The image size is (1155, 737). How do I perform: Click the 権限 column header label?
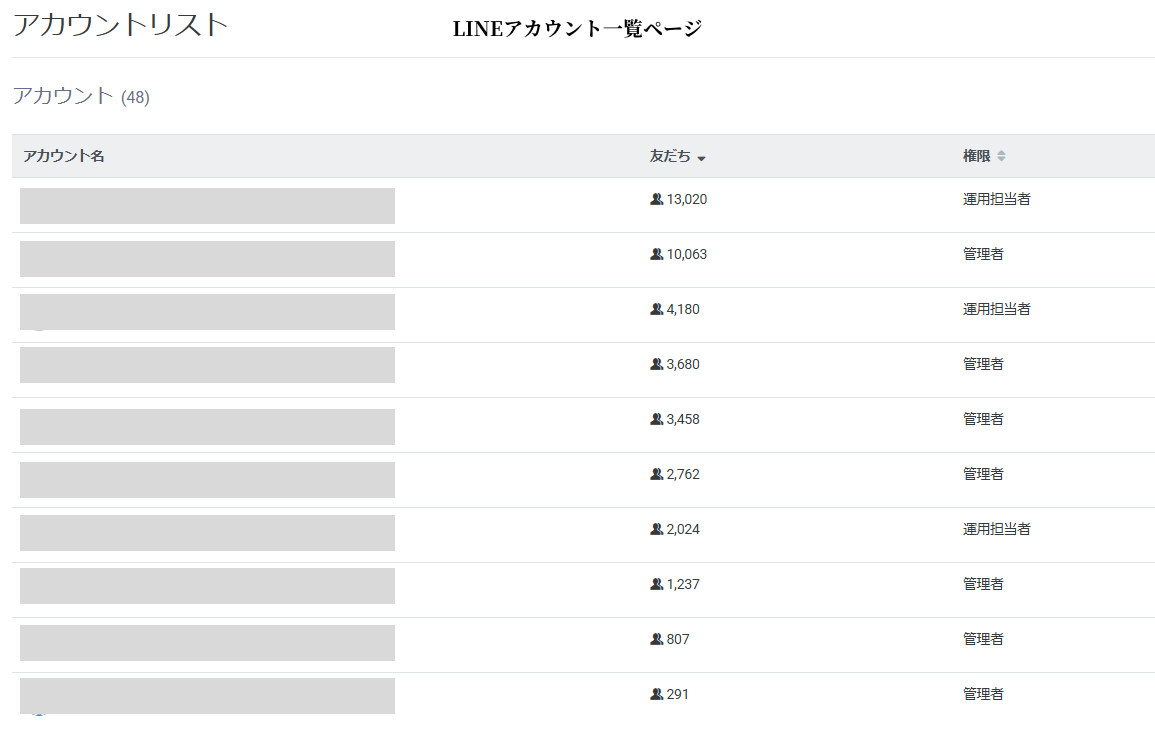click(976, 157)
